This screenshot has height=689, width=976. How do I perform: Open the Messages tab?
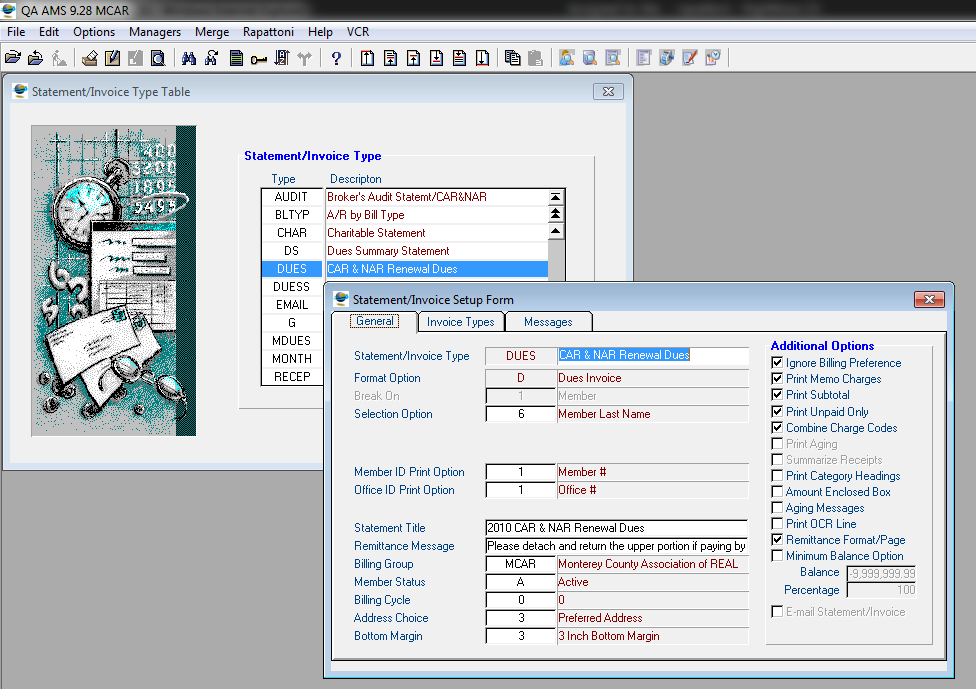(x=548, y=322)
